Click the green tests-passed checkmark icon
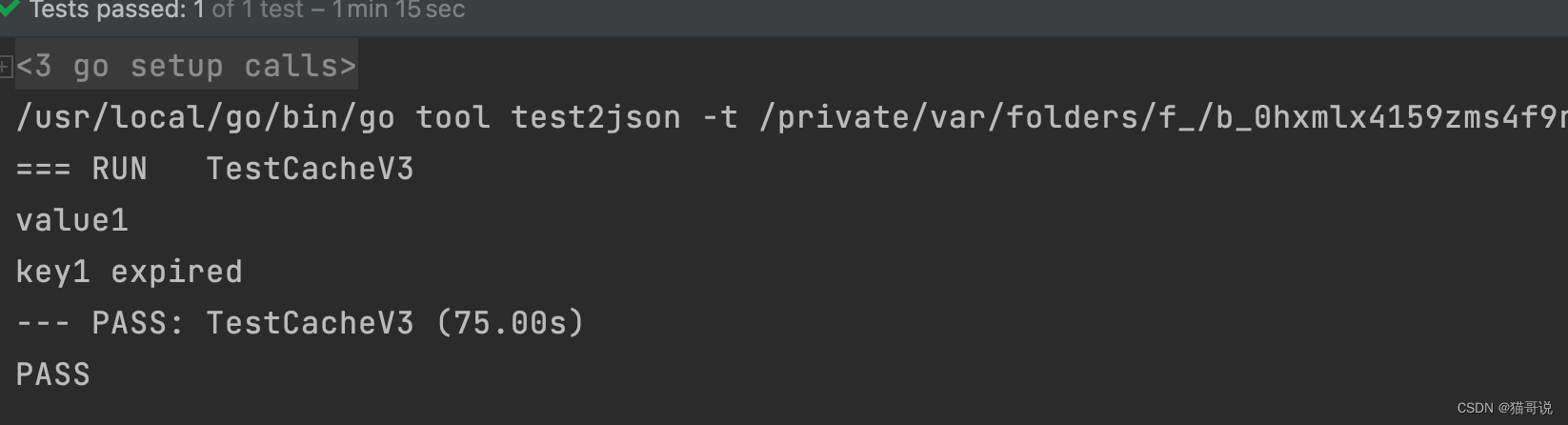This screenshot has height=425, width=1568. (x=9, y=8)
